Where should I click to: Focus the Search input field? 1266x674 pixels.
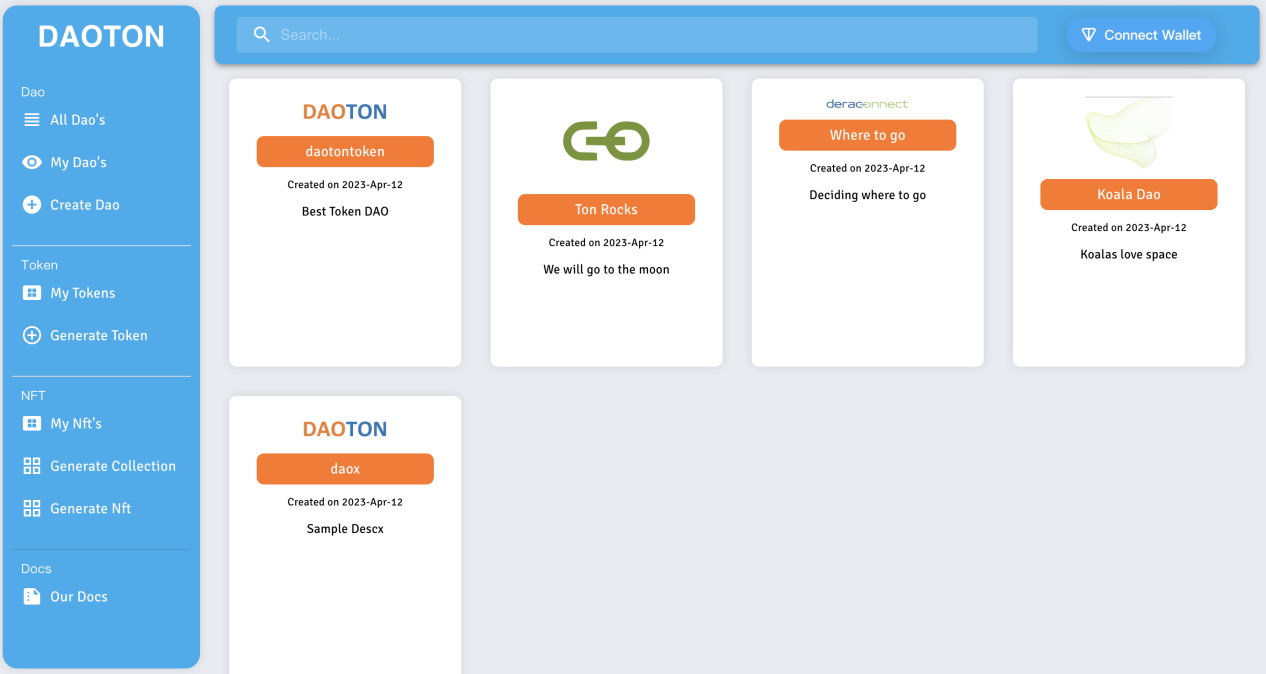(650, 35)
